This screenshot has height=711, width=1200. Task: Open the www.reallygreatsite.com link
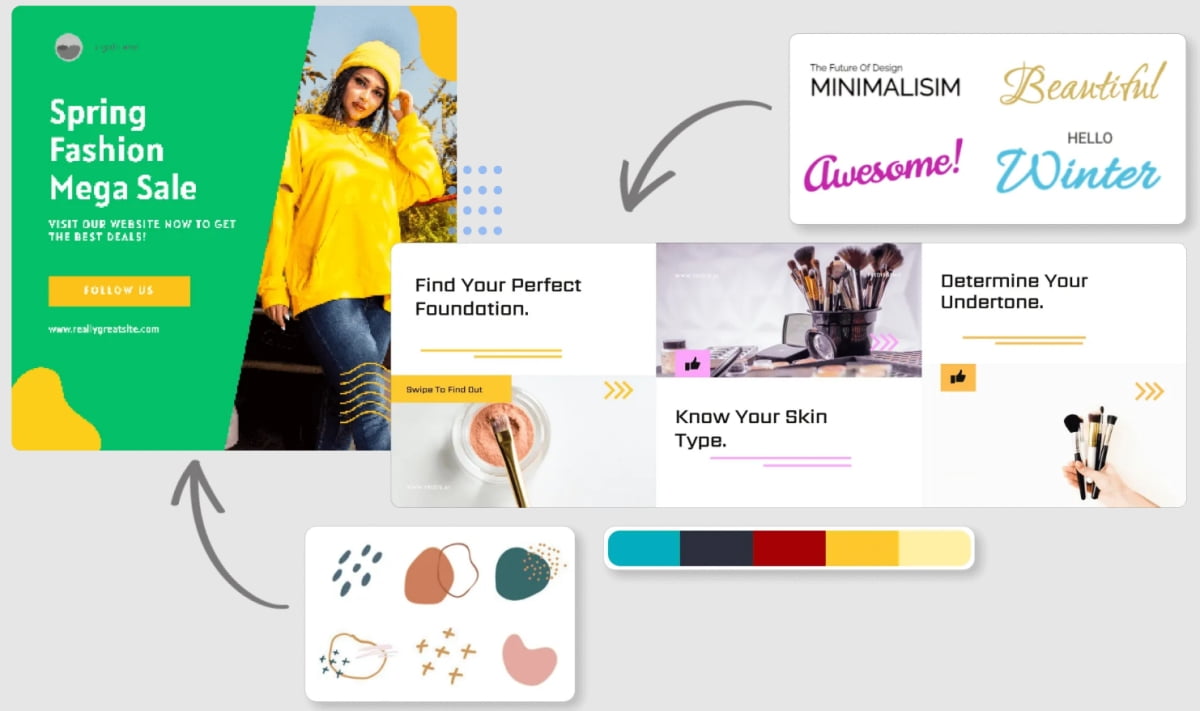[104, 329]
